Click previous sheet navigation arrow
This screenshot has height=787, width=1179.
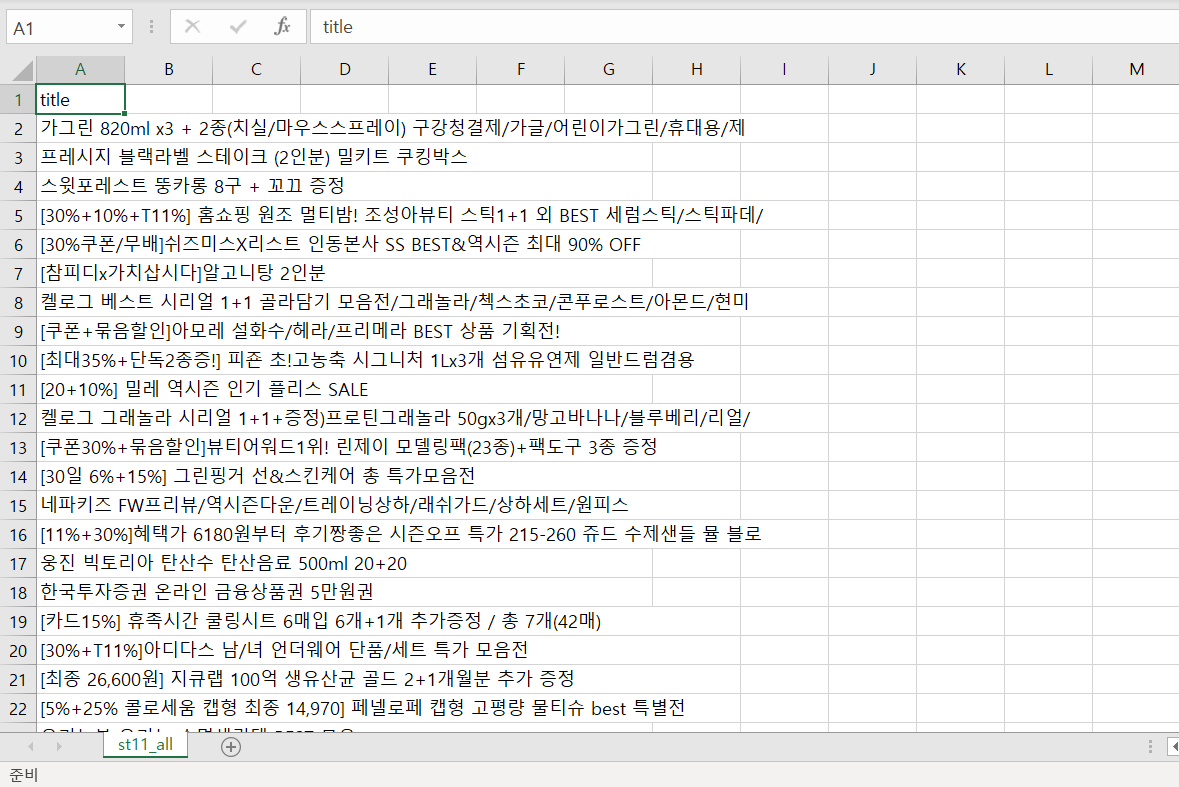coord(31,746)
